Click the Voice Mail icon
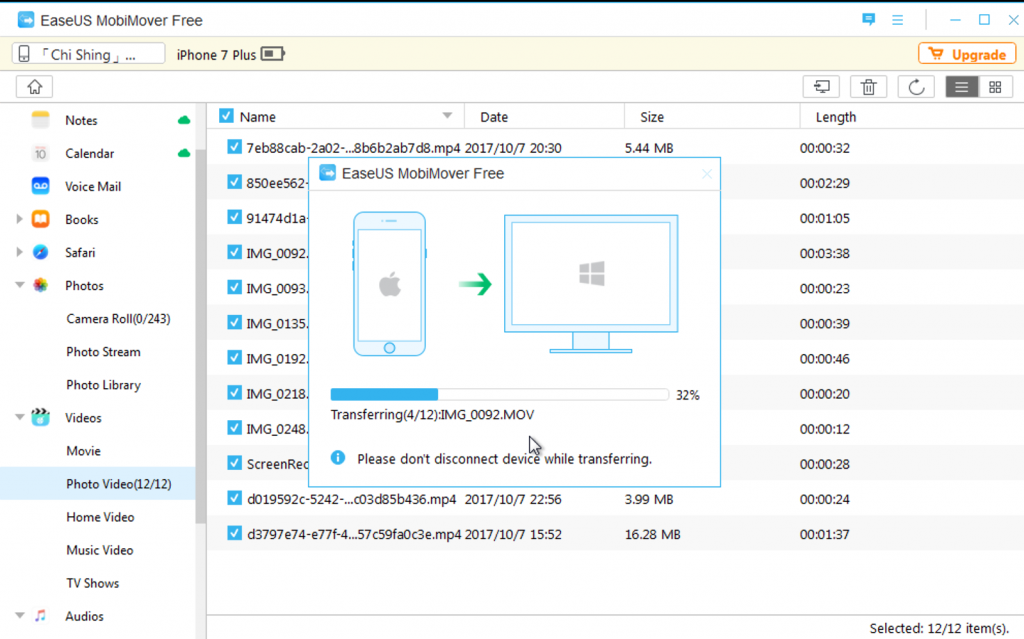Image resolution: width=1024 pixels, height=639 pixels. 40,186
